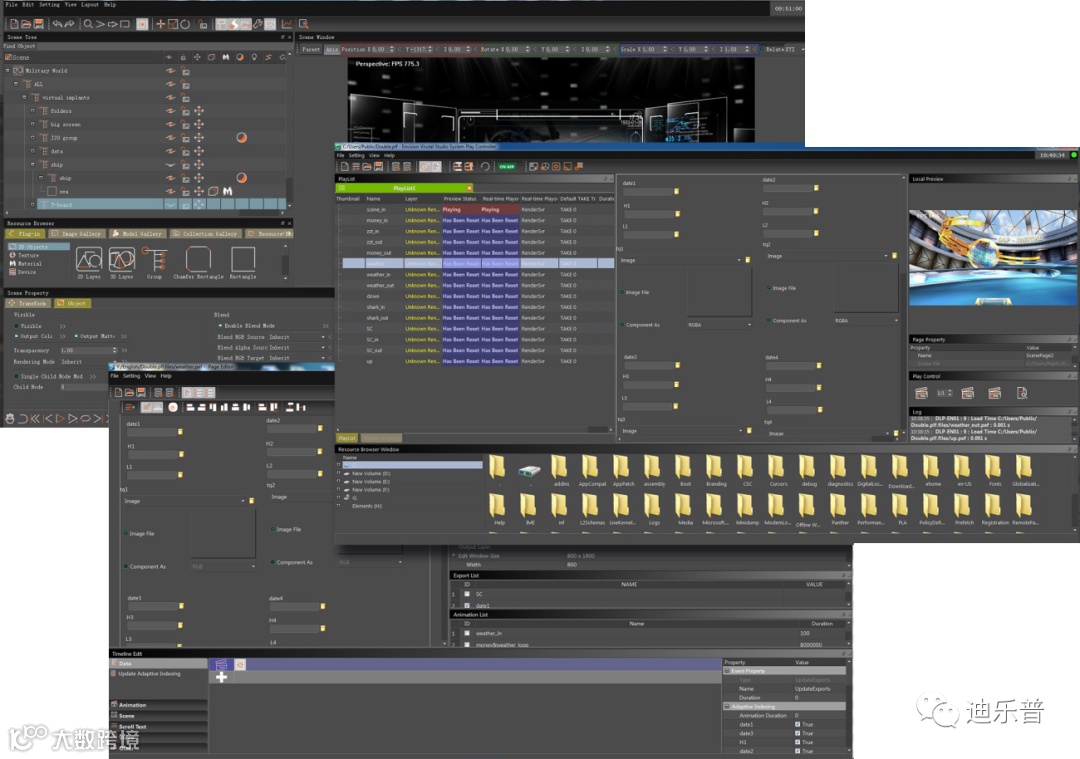Image resolution: width=1080 pixels, height=759 pixels.
Task: Select the 2D Layer plug-in in Resource Browser
Action: click(x=89, y=262)
